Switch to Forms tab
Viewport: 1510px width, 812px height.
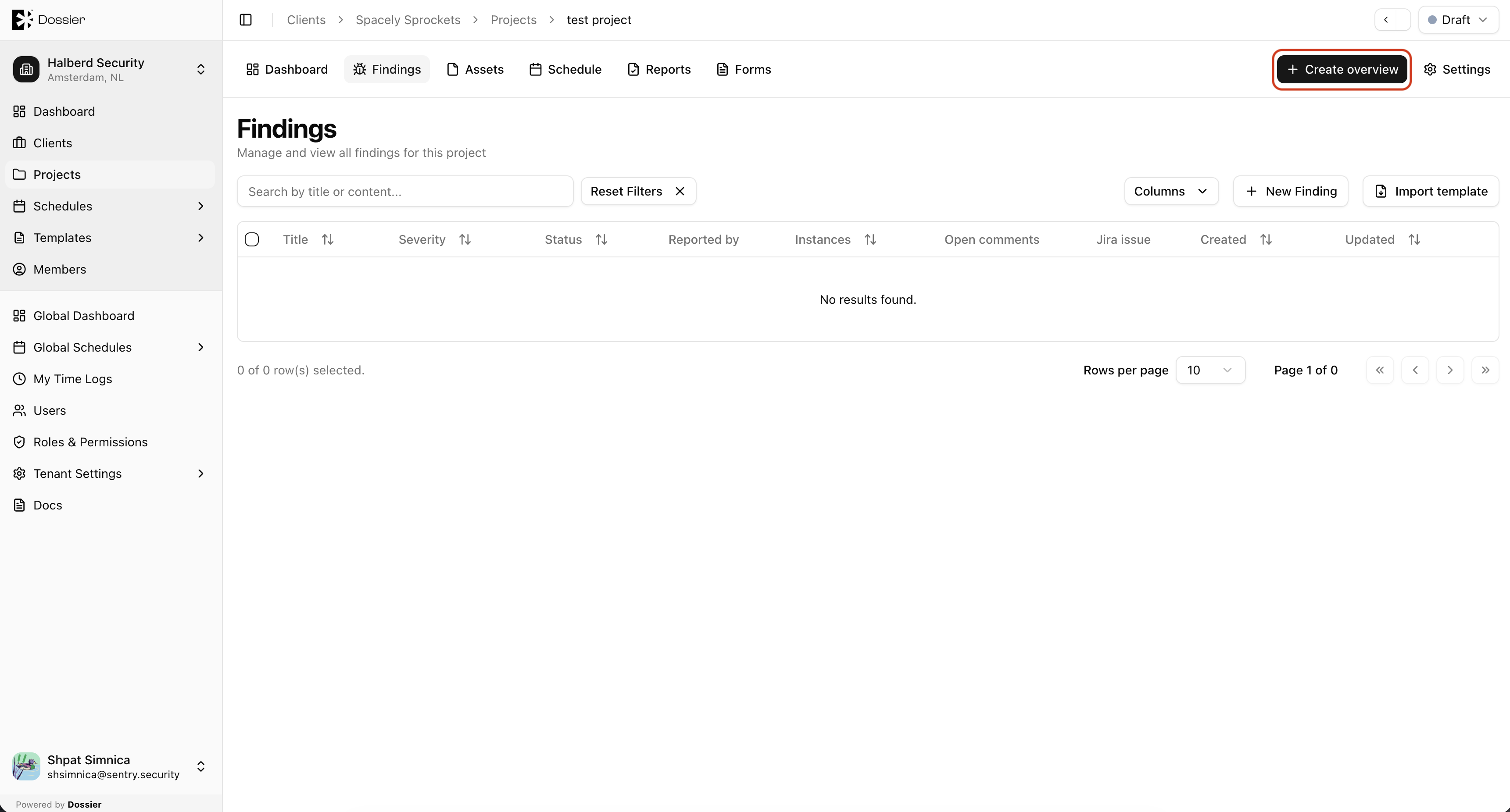click(744, 69)
